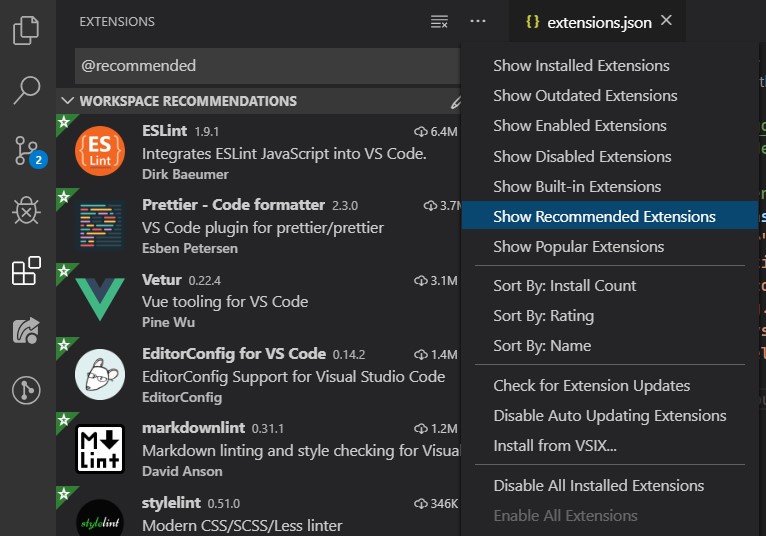This screenshot has width=766, height=536.
Task: Open the Search view in activity bar
Action: tap(26, 90)
